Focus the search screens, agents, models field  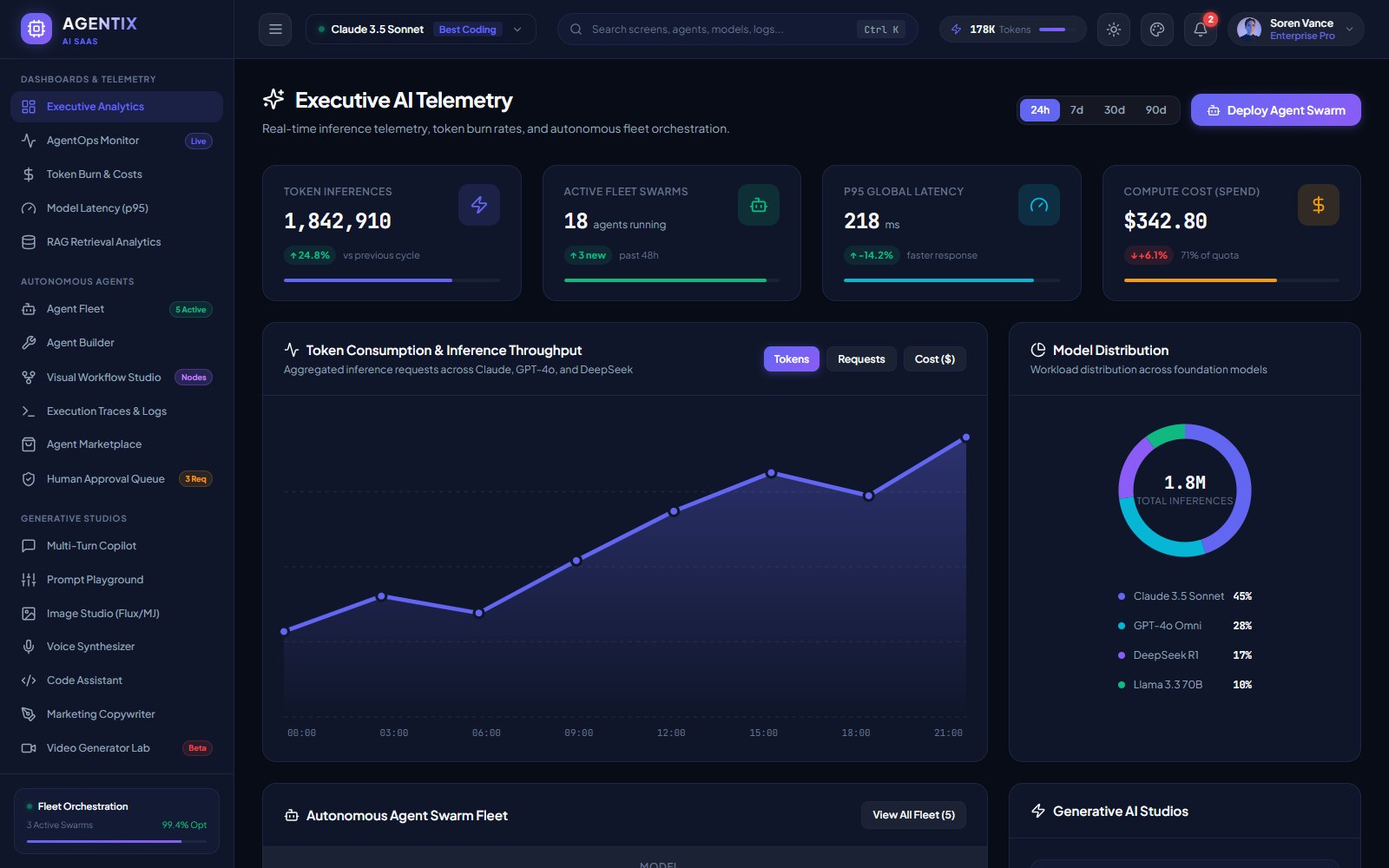coord(737,30)
